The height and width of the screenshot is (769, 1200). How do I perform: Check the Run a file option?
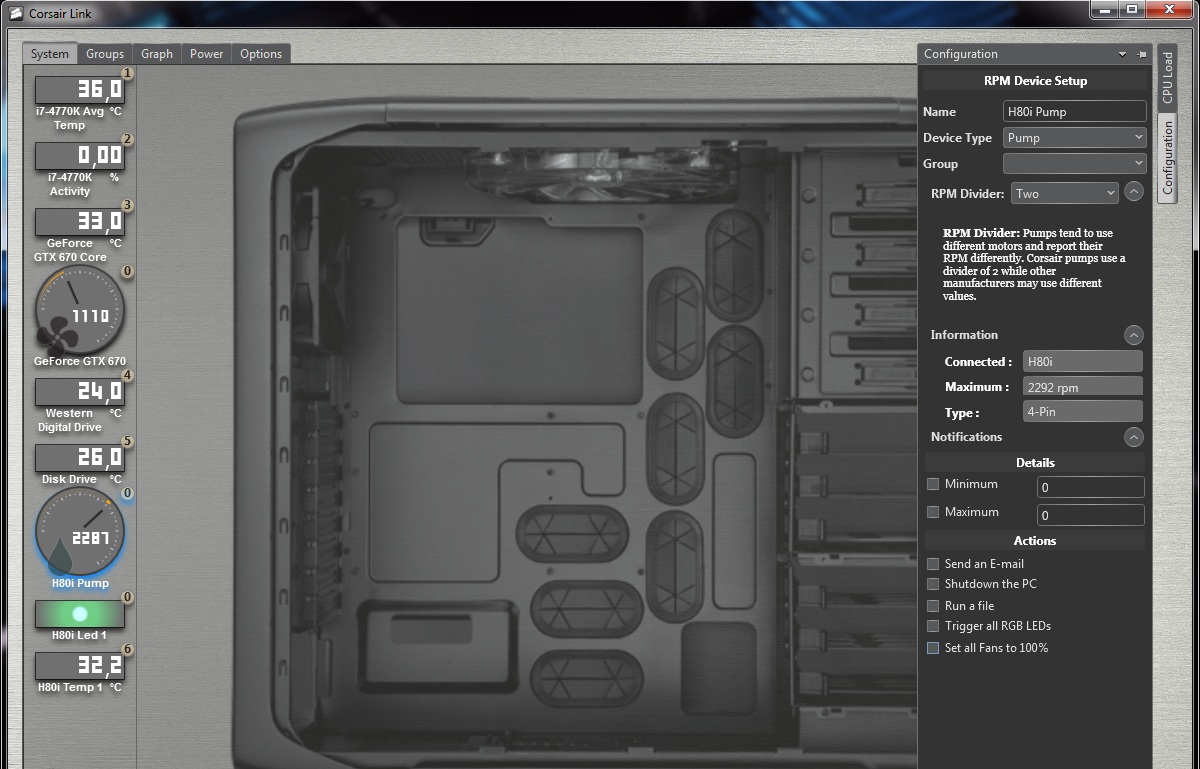(933, 606)
